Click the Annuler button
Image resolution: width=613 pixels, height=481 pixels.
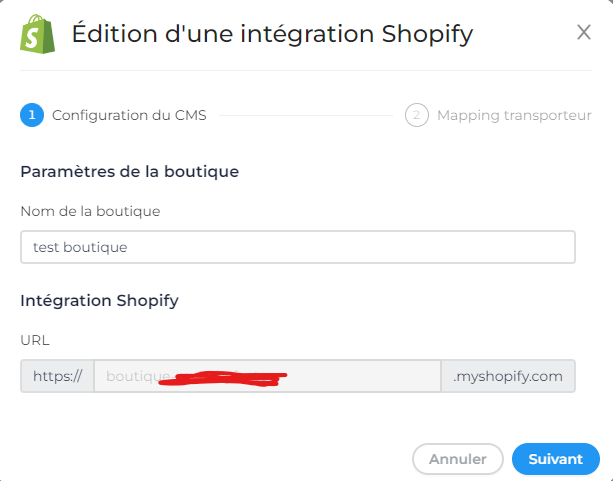coord(458,459)
